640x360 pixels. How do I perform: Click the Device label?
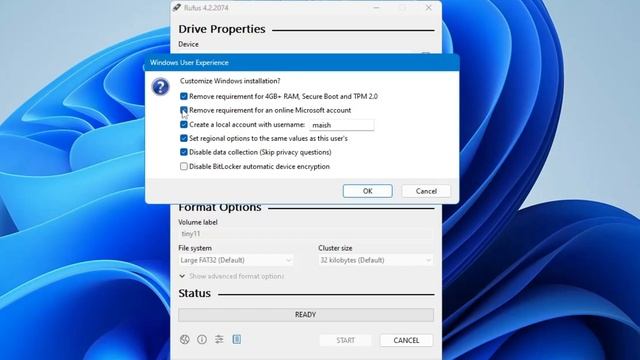pyautogui.click(x=188, y=44)
